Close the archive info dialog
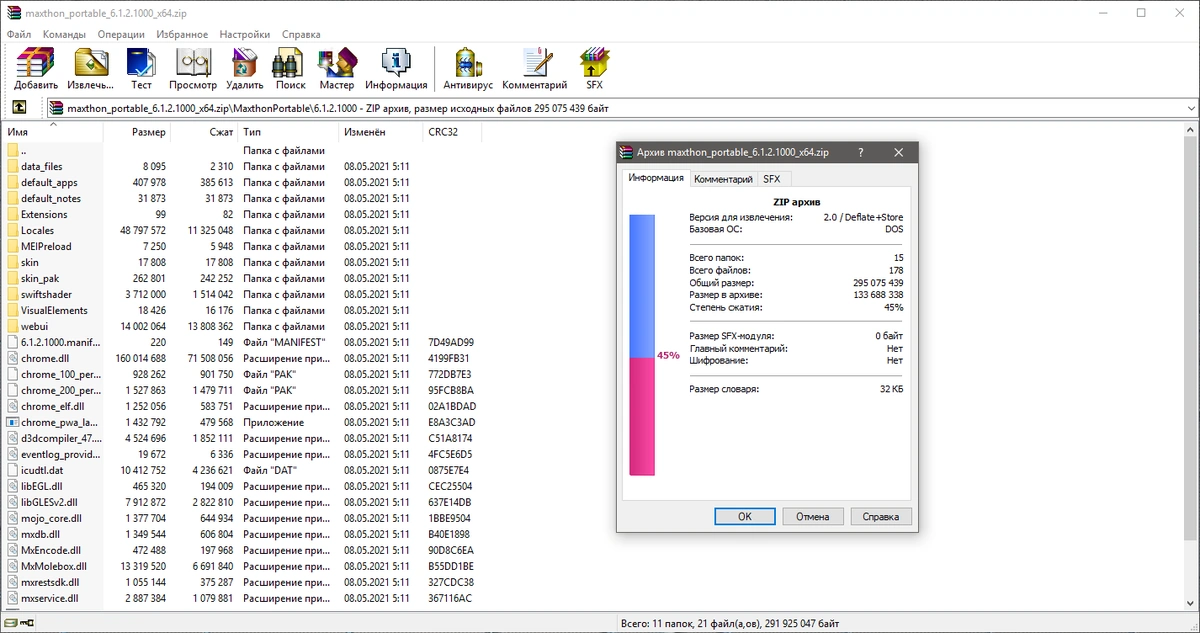1200x633 pixels. click(898, 152)
